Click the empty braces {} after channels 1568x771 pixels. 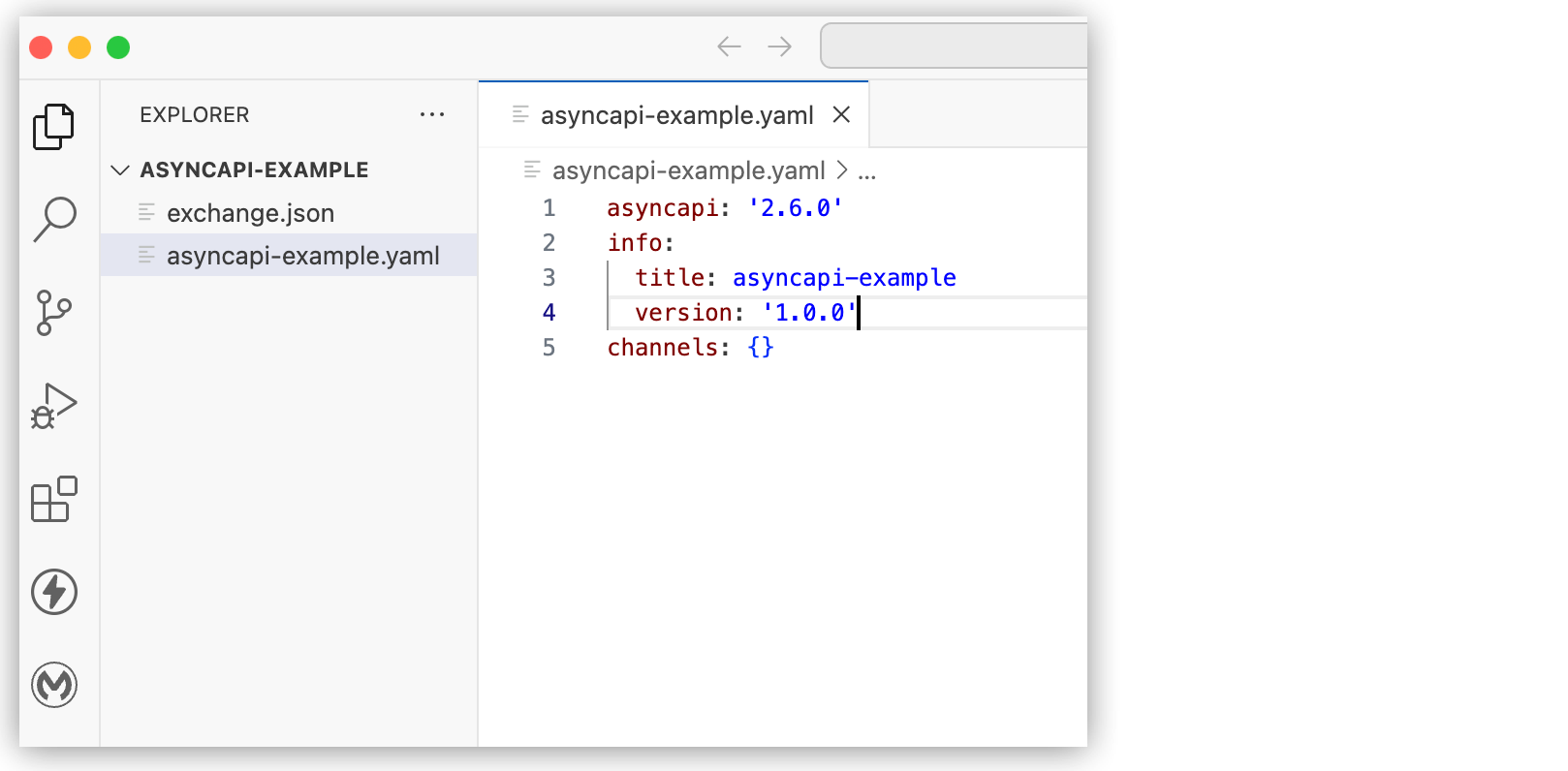[x=761, y=348]
